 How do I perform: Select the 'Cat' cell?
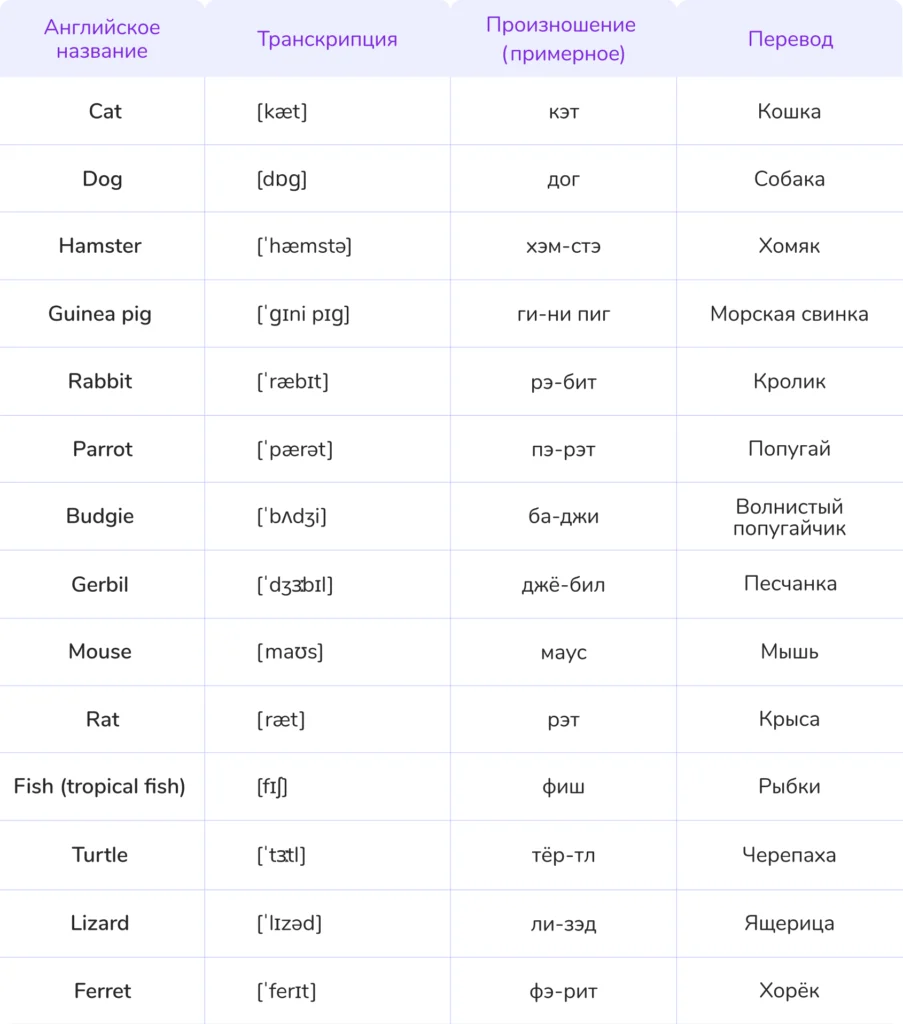[105, 111]
